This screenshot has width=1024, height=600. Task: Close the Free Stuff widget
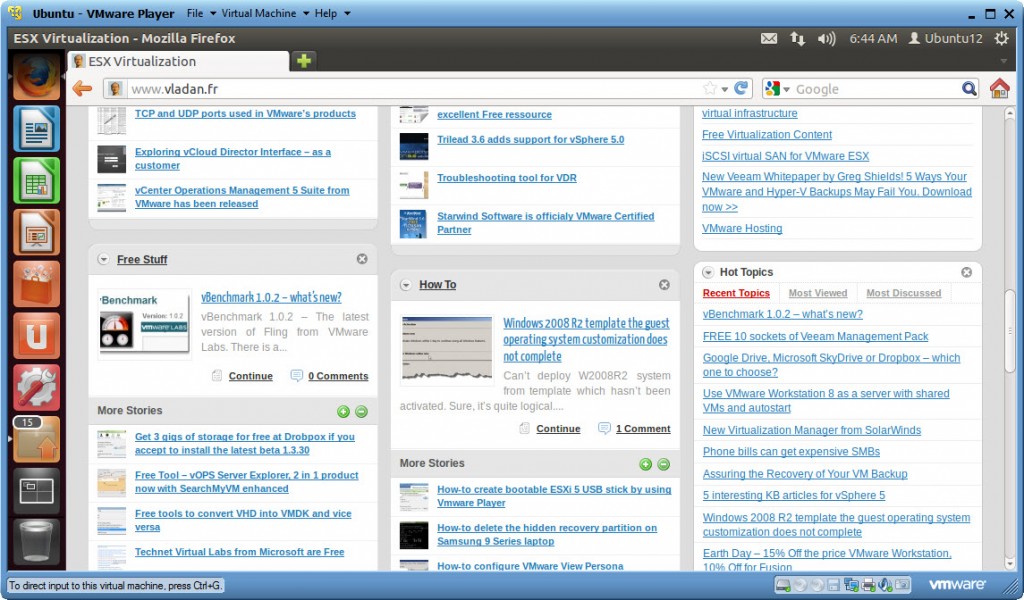click(x=362, y=258)
